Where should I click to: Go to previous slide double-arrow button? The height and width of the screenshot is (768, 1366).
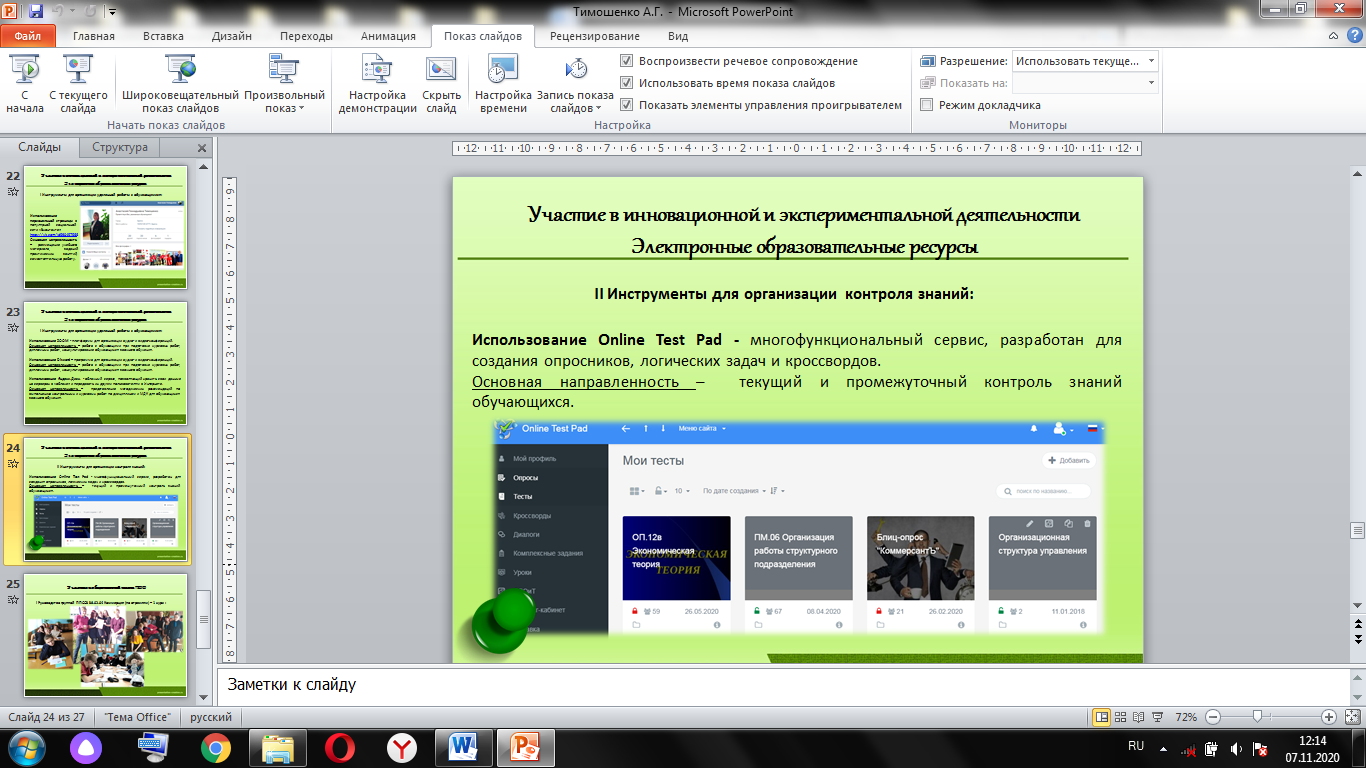click(x=1357, y=622)
